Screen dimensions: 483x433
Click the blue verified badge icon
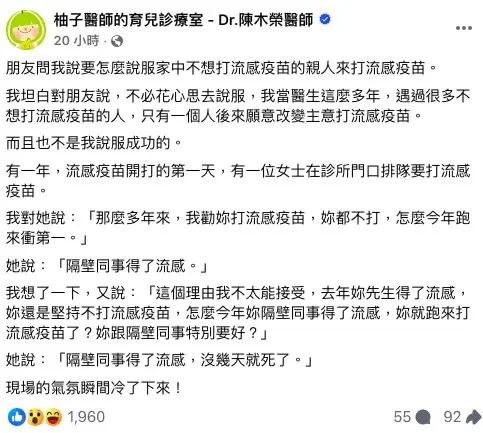[325, 19]
